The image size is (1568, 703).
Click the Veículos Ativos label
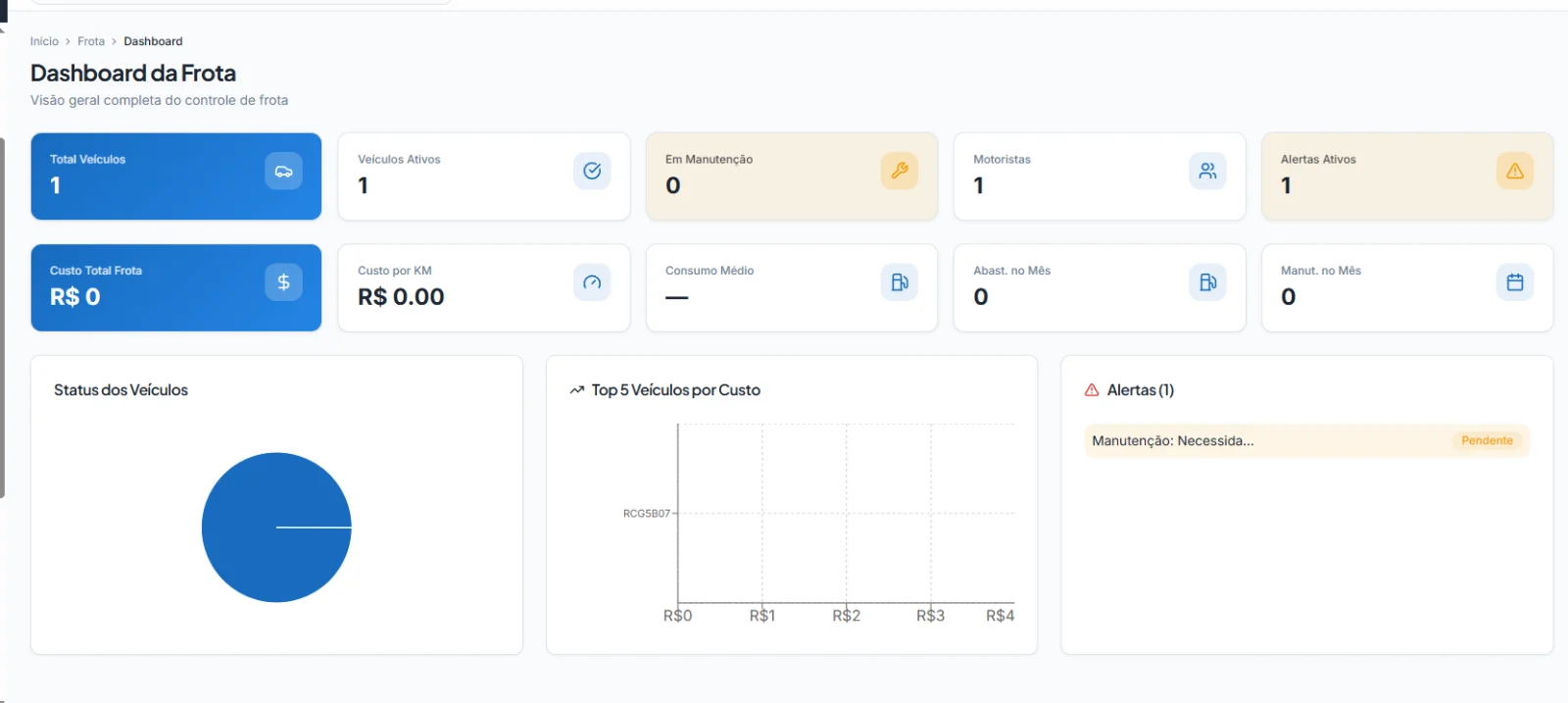[x=399, y=159]
